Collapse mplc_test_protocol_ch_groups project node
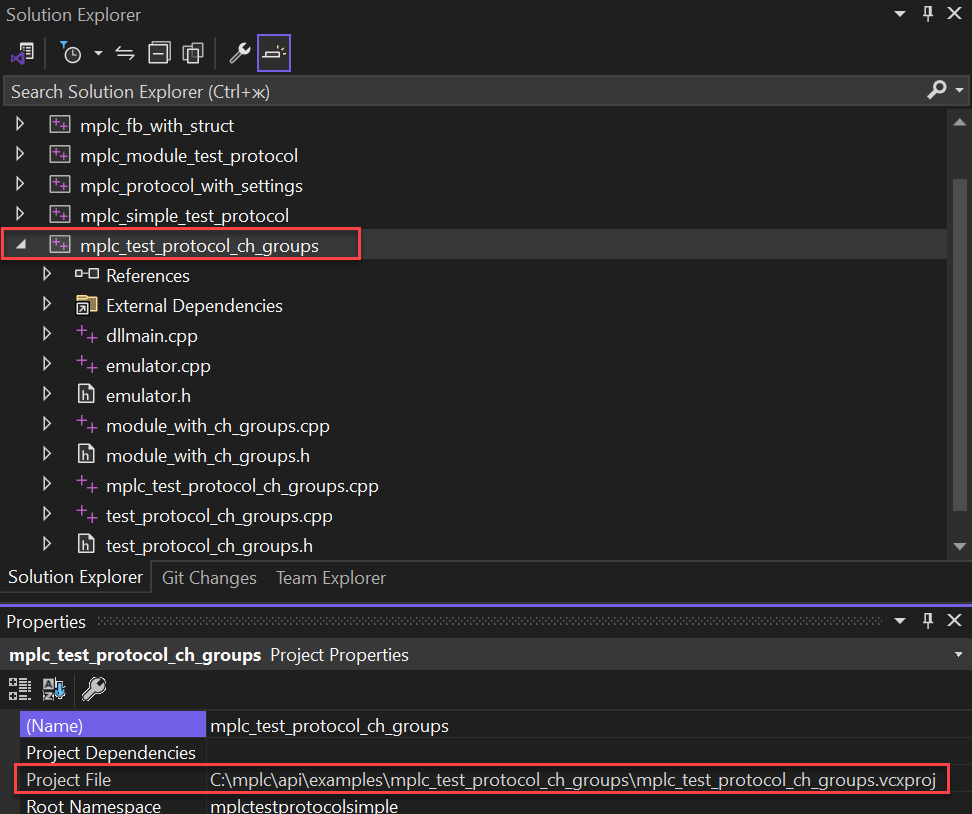 coord(21,244)
